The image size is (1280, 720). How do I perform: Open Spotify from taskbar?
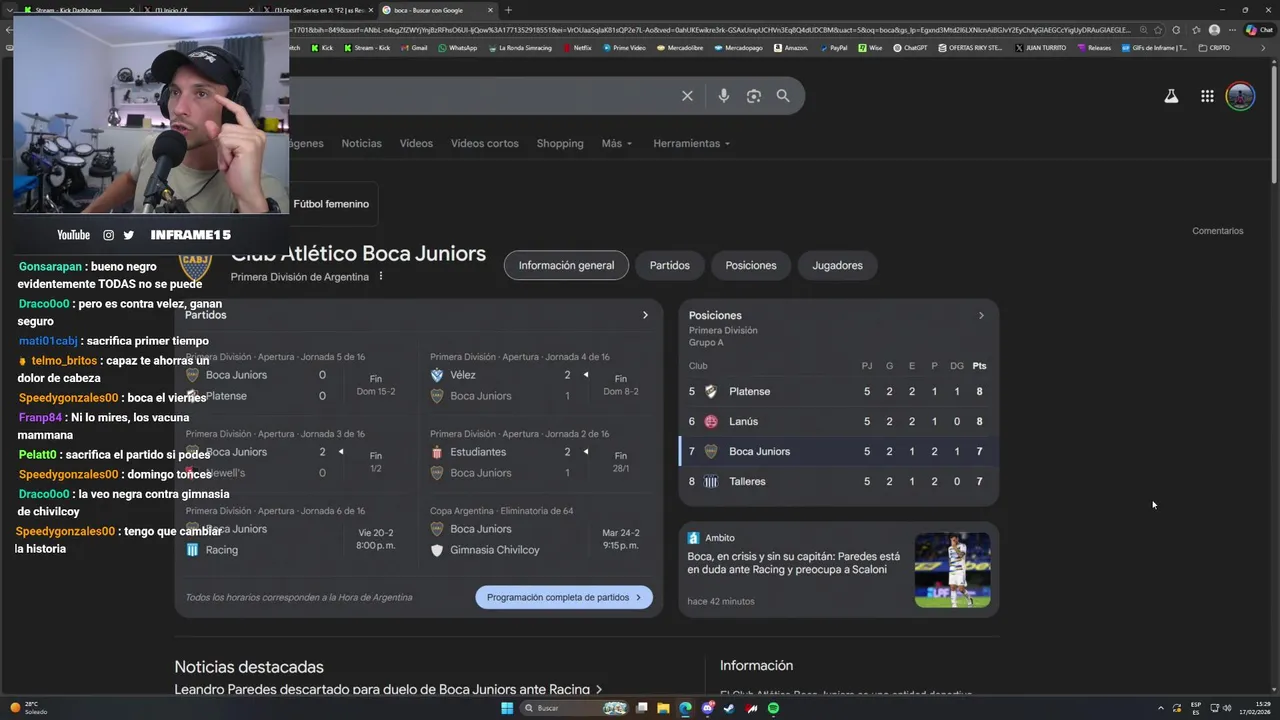[x=773, y=708]
